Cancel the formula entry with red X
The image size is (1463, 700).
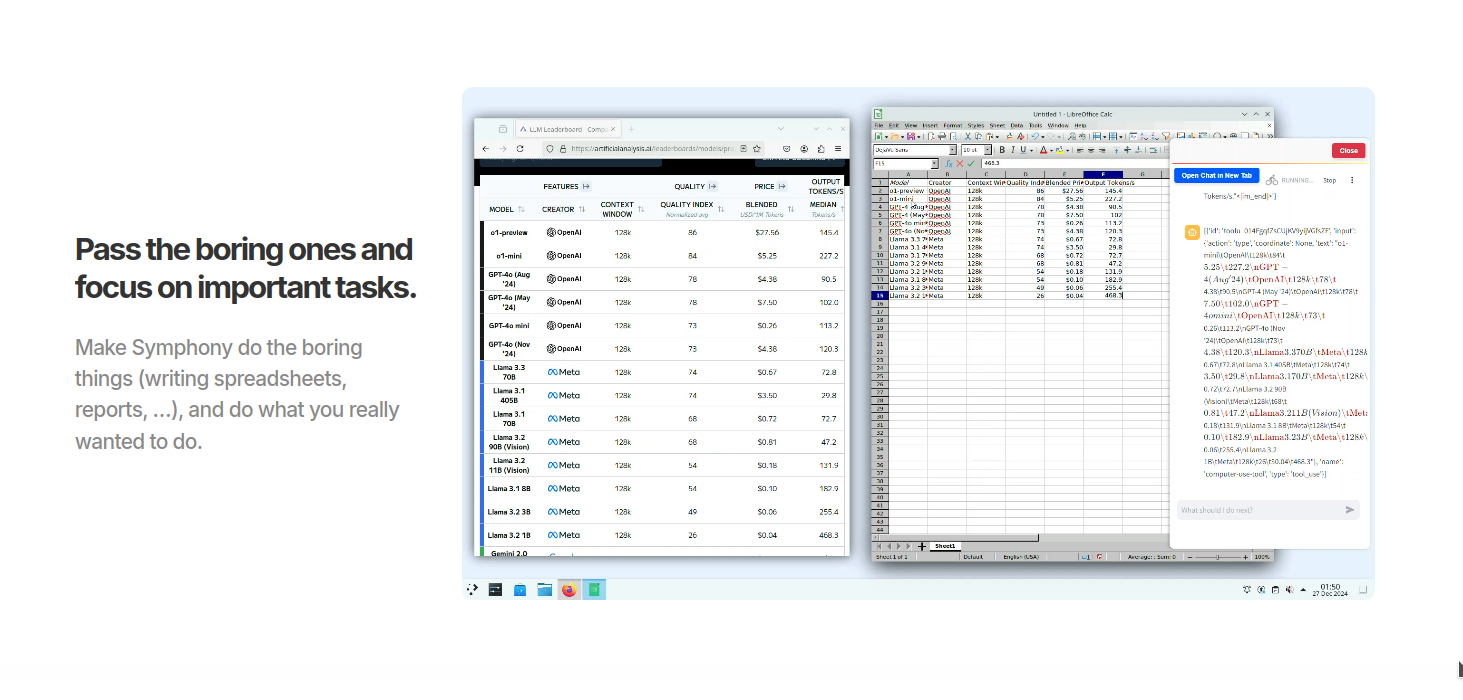click(x=960, y=164)
